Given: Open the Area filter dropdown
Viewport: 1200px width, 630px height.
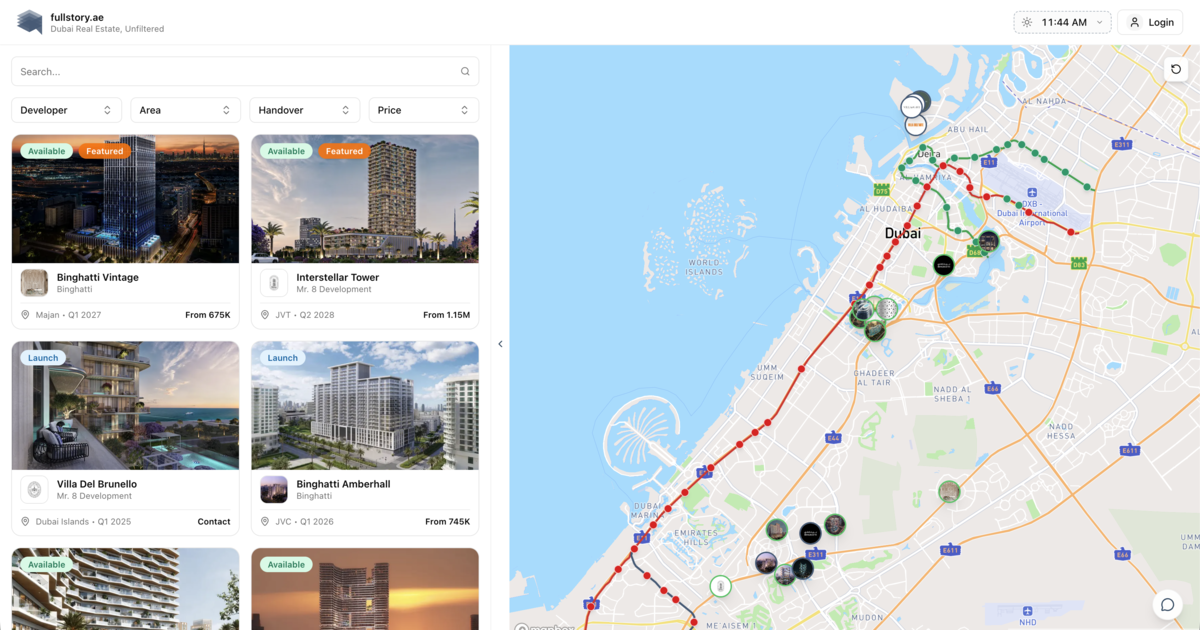Looking at the screenshot, I should click(185, 110).
